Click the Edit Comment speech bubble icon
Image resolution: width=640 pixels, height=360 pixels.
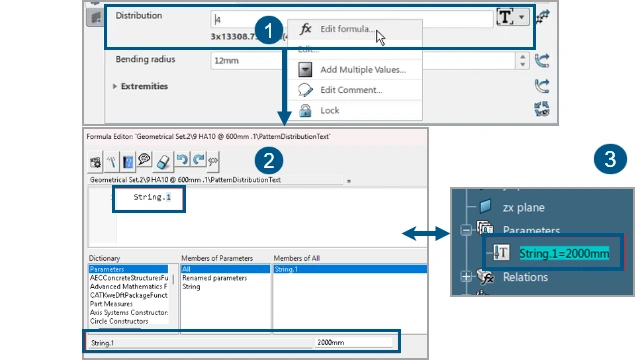305,90
